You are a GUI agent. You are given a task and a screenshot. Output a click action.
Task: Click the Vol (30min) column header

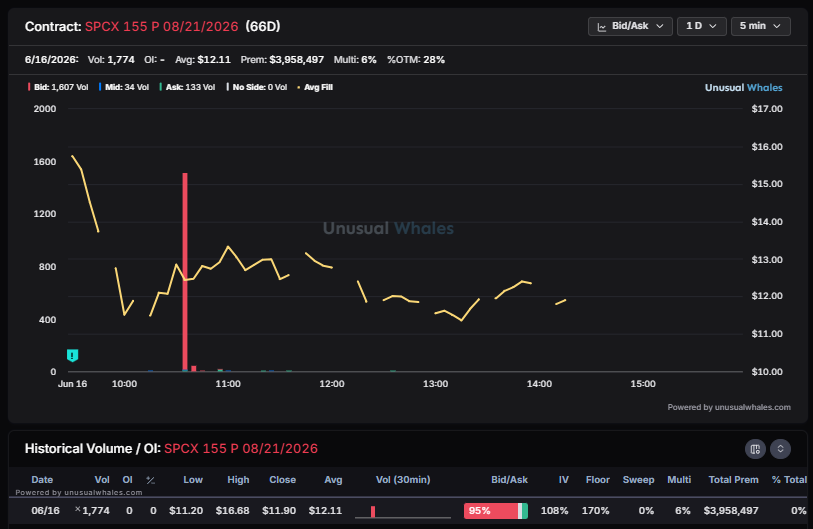tap(403, 480)
